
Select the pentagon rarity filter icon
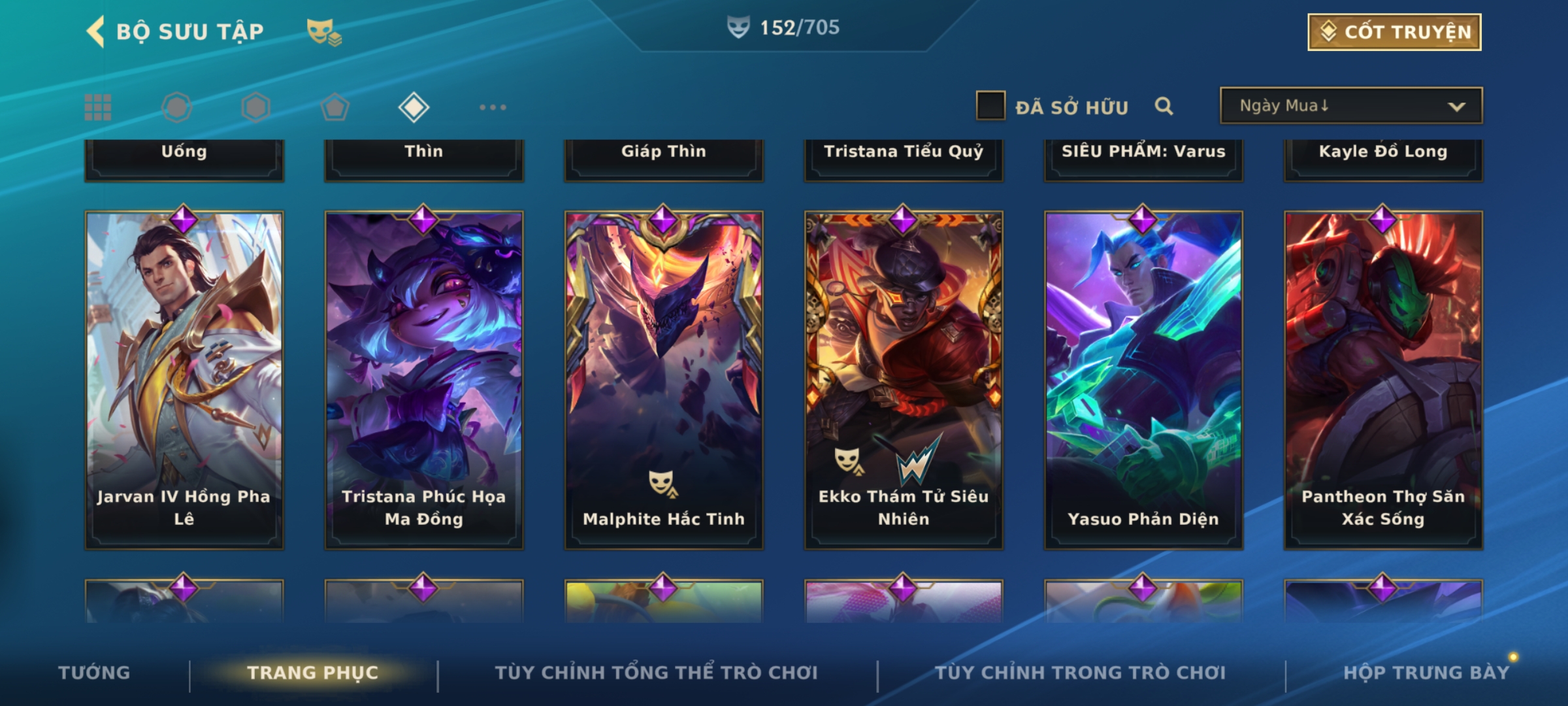coord(335,107)
